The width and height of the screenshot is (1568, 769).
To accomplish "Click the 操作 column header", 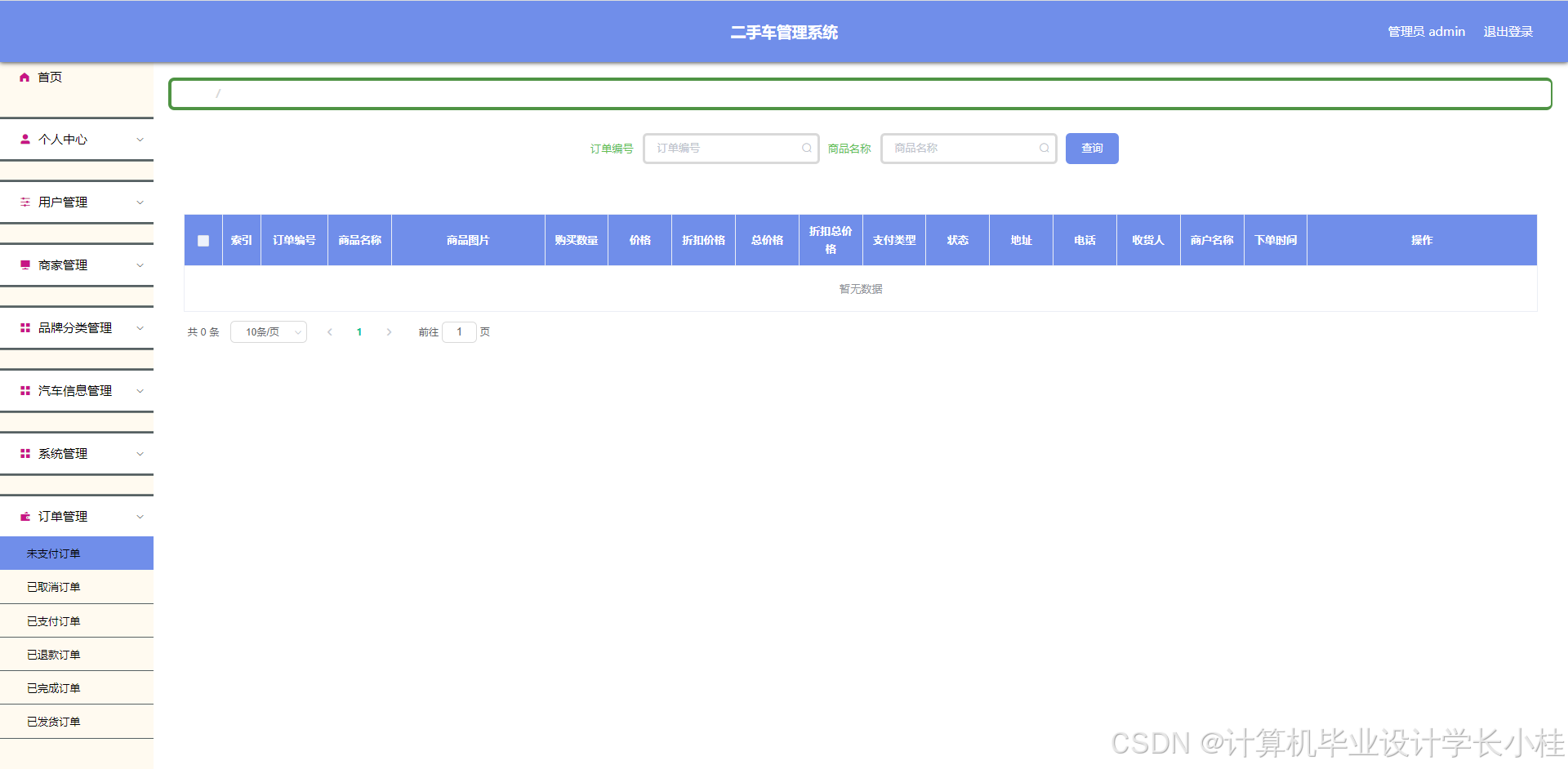I will pos(1422,241).
